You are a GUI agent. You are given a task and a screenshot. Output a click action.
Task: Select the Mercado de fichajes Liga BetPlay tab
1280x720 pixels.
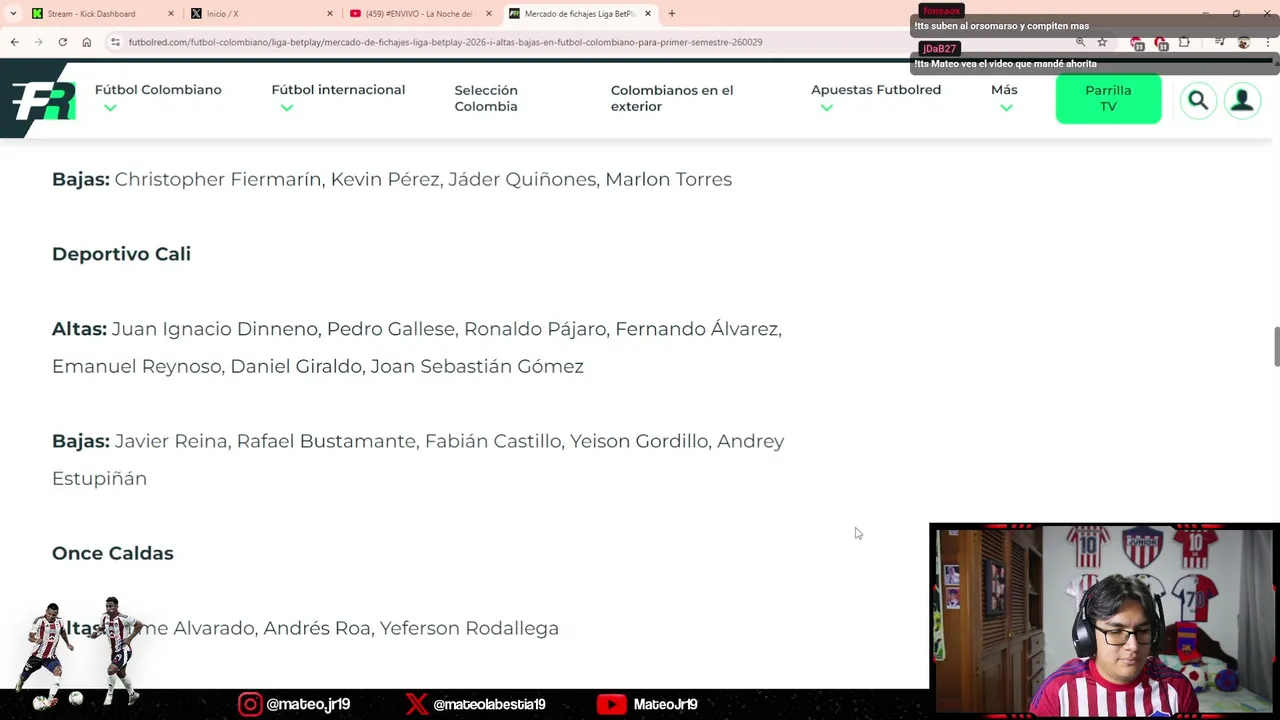580,14
